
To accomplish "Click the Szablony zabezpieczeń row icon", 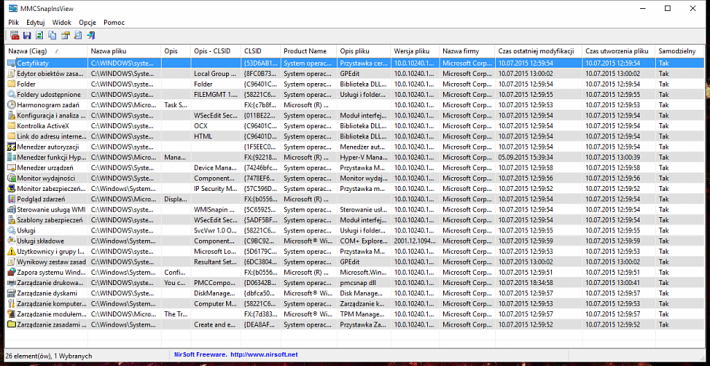I will point(11,220).
